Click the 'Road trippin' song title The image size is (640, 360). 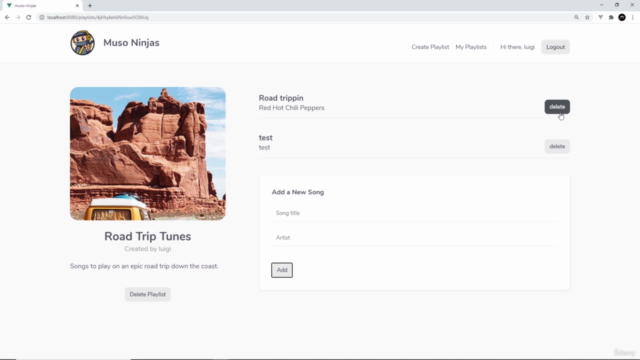pyautogui.click(x=281, y=98)
